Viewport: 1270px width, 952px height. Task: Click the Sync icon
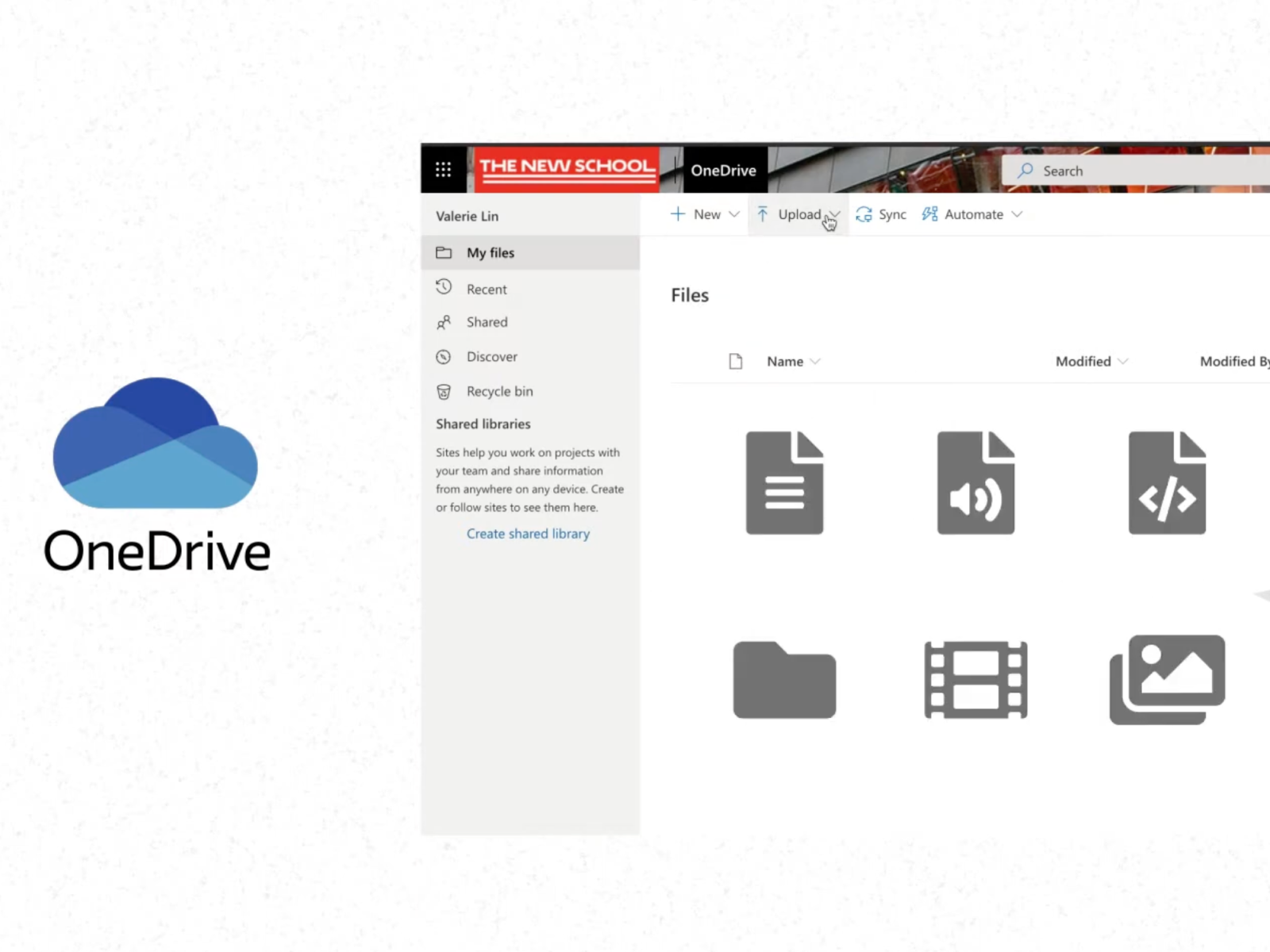pos(864,214)
